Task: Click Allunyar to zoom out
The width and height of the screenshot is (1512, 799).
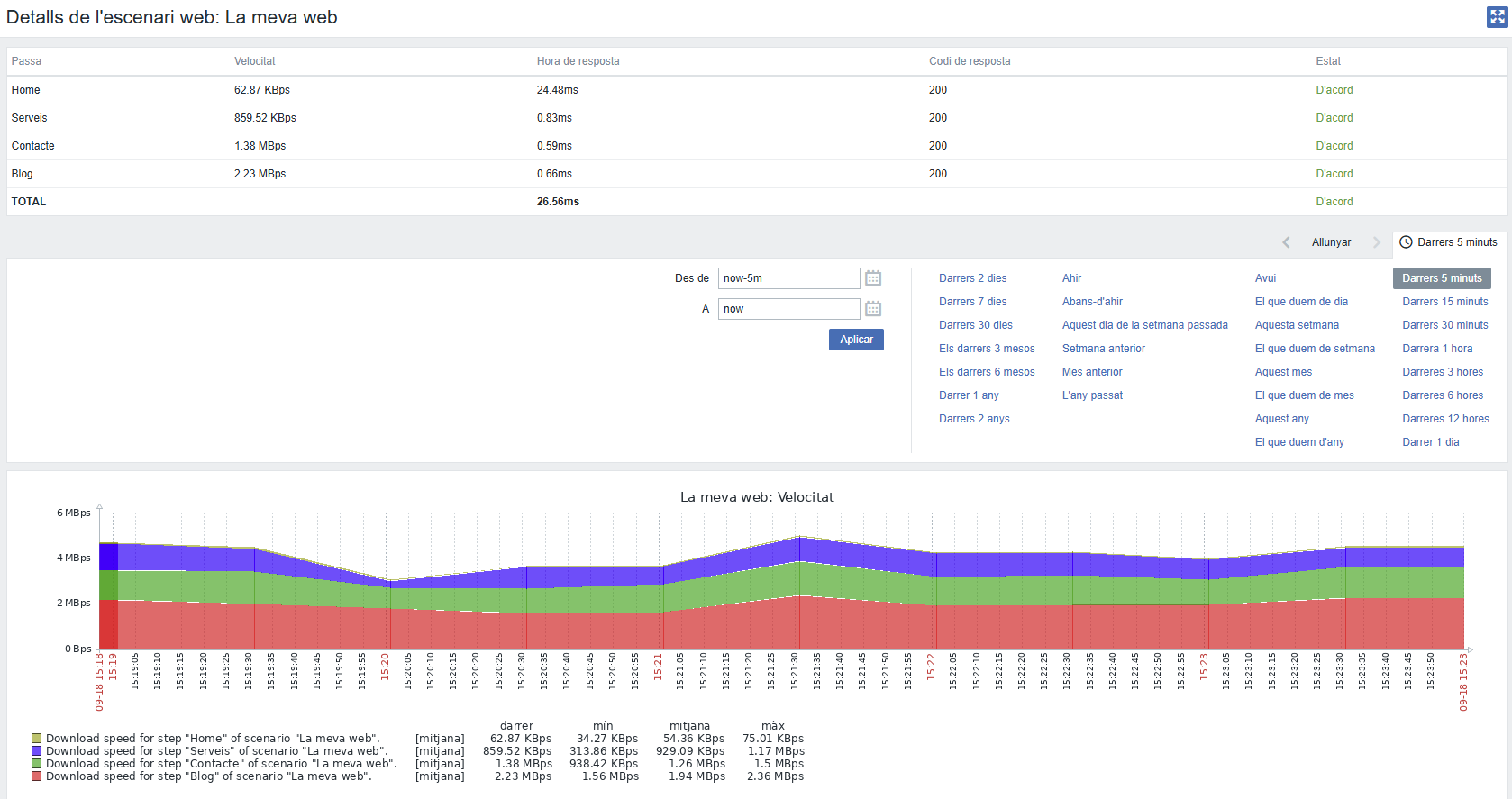Action: (x=1331, y=242)
